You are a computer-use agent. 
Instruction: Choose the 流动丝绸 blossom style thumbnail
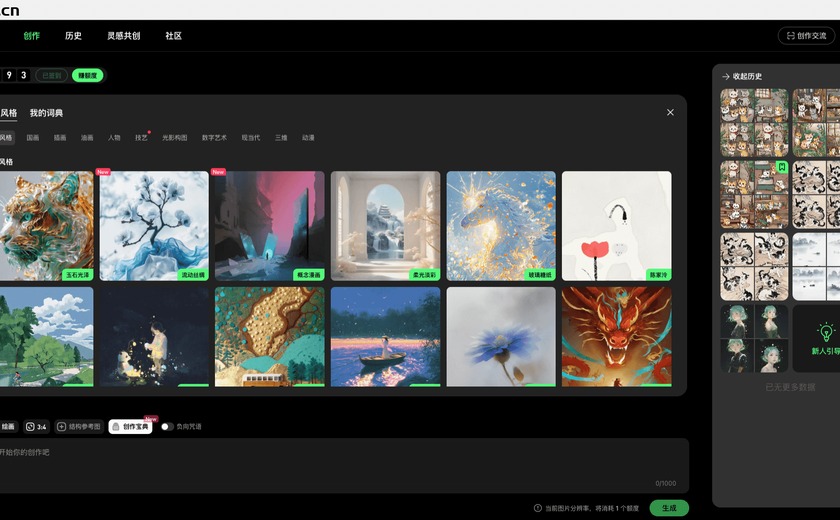coord(154,226)
